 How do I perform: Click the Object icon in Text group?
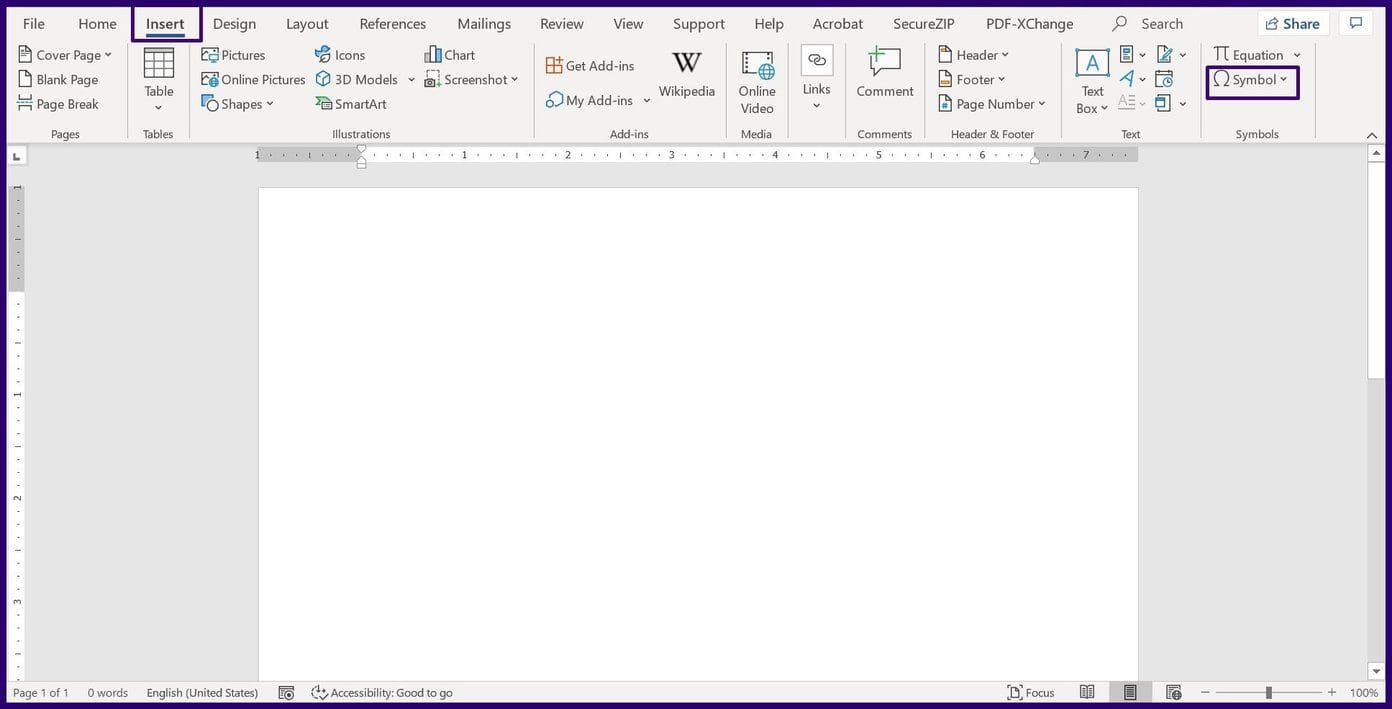click(x=1162, y=103)
